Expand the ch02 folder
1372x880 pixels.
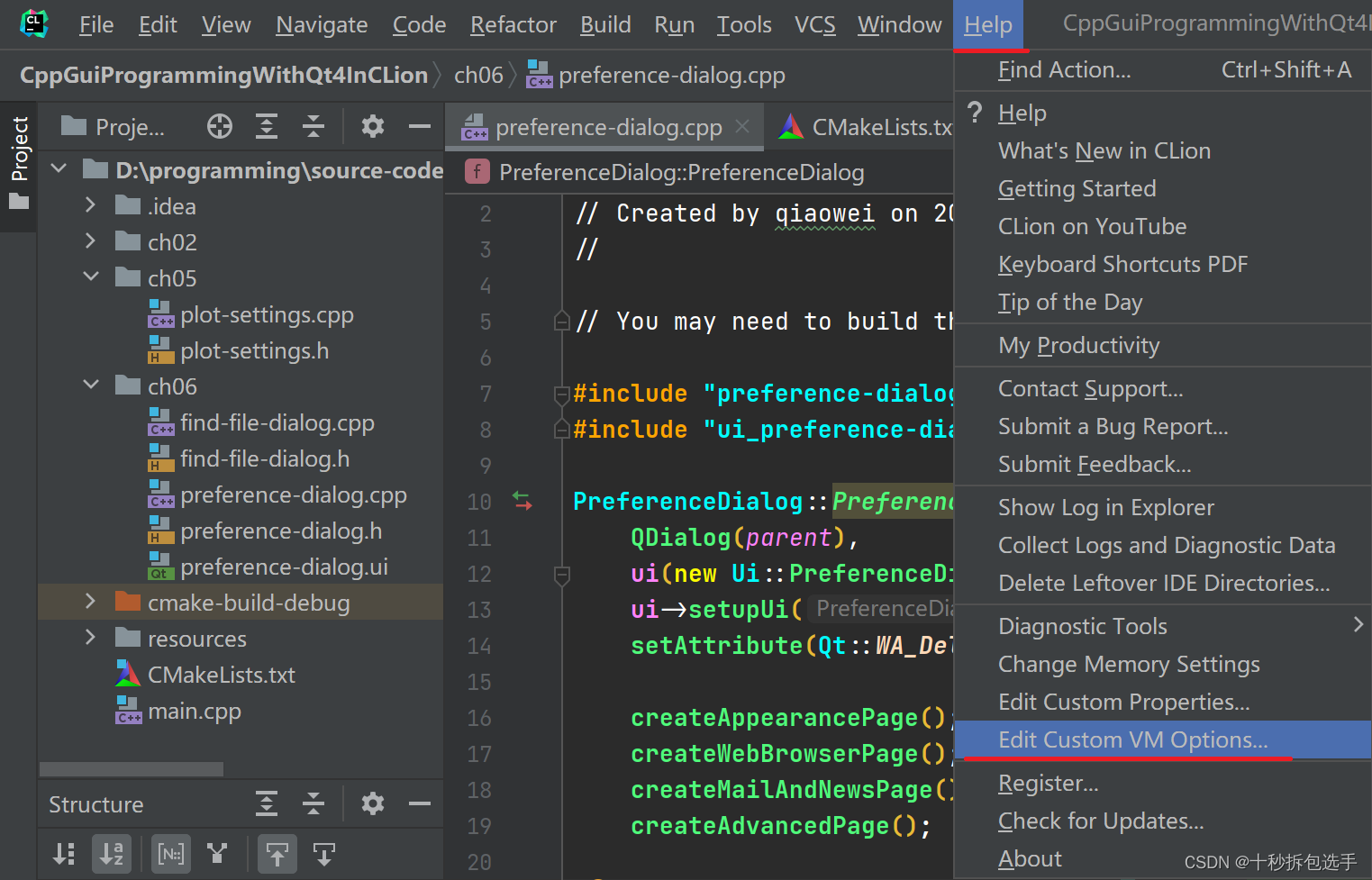coord(90,241)
